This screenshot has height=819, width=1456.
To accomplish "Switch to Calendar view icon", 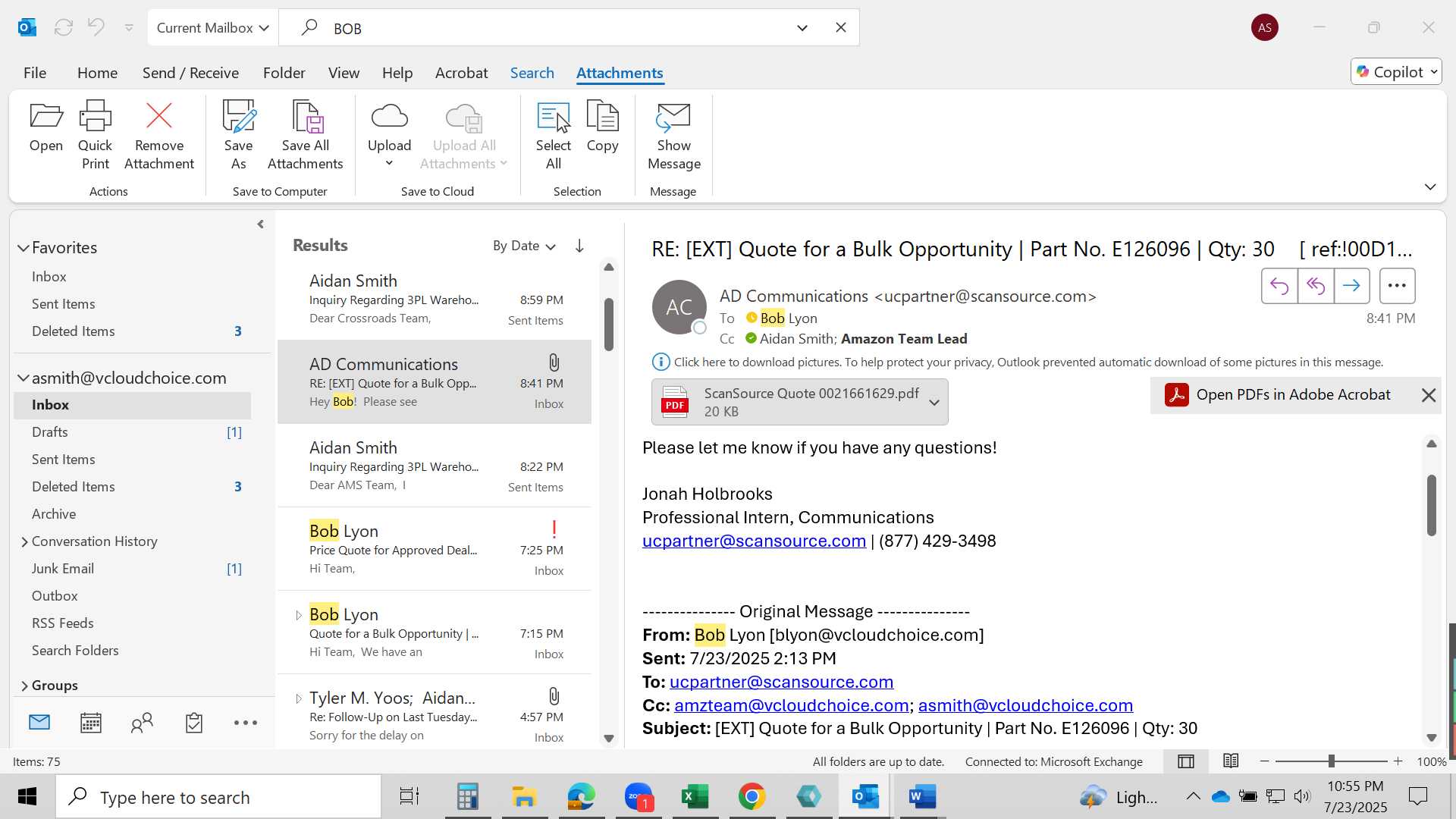I will pos(91,723).
